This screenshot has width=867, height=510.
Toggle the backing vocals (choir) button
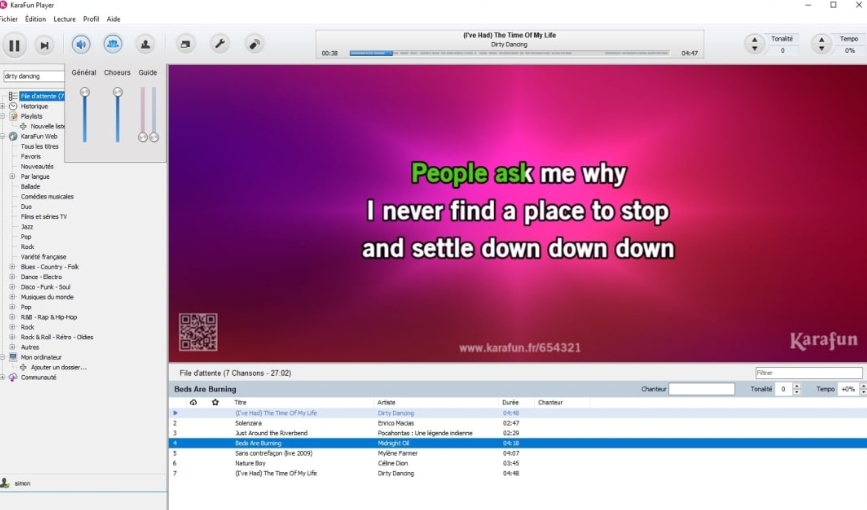point(113,44)
